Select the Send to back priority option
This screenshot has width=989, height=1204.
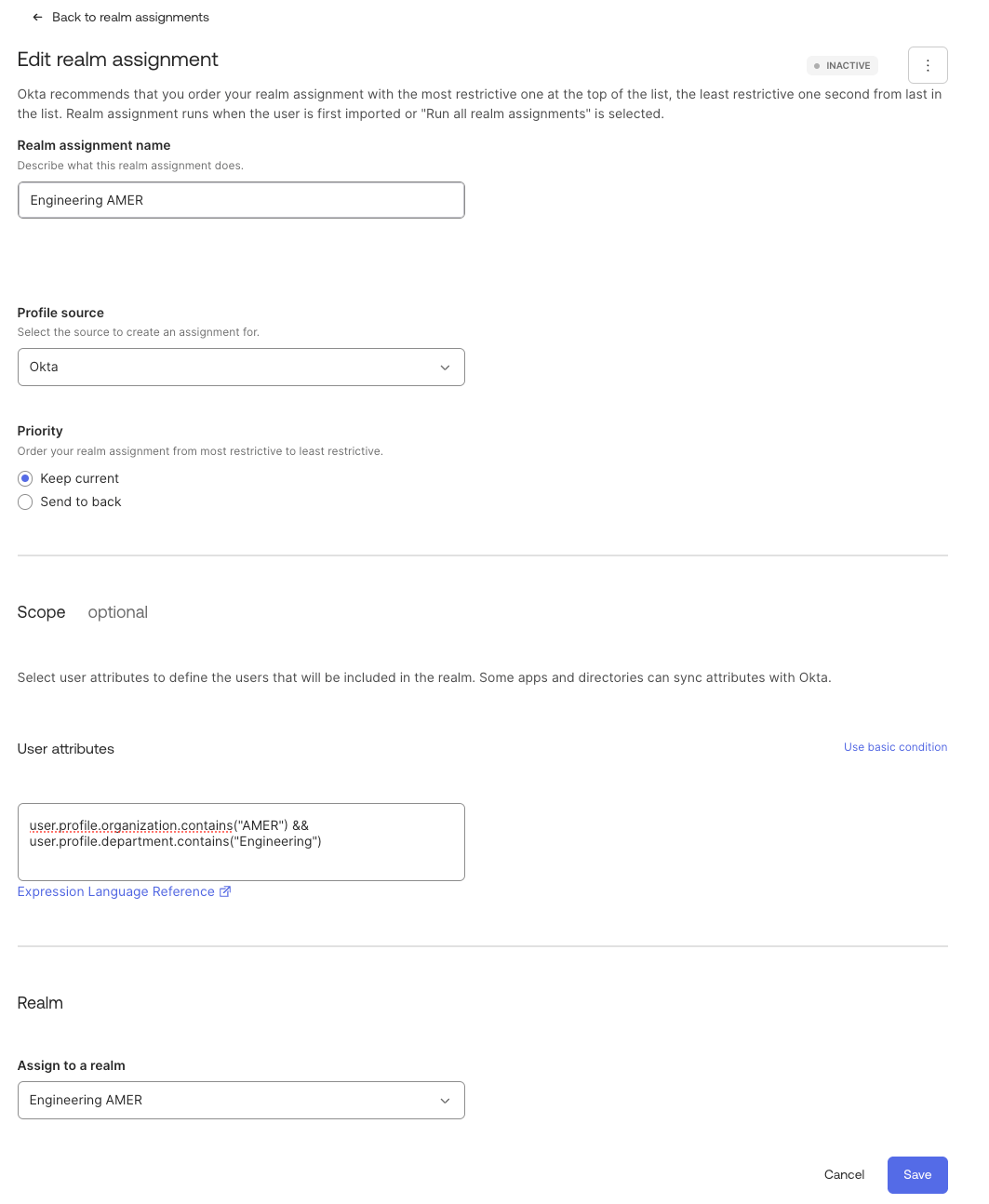pos(25,502)
